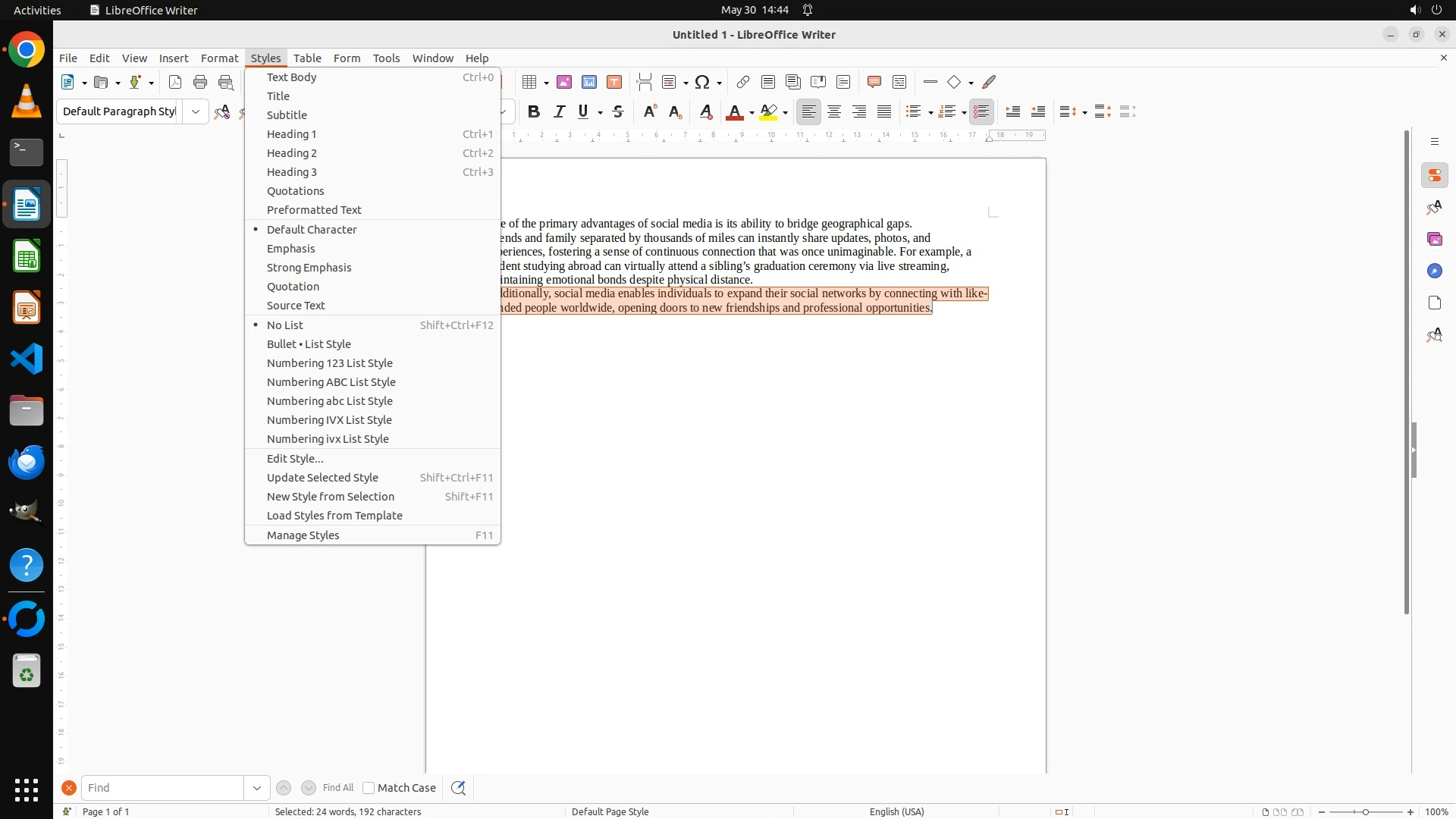Expand the Find history dropdown
This screenshot has width=1456, height=819.
pyautogui.click(x=257, y=788)
